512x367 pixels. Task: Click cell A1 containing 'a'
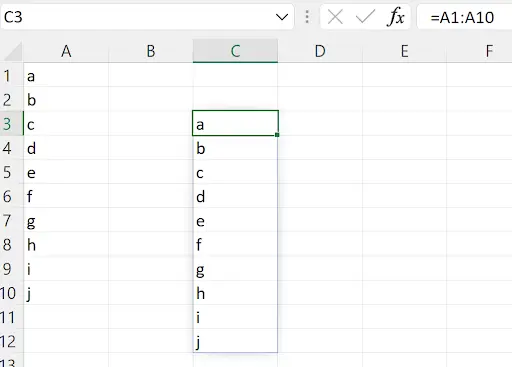tap(66, 75)
